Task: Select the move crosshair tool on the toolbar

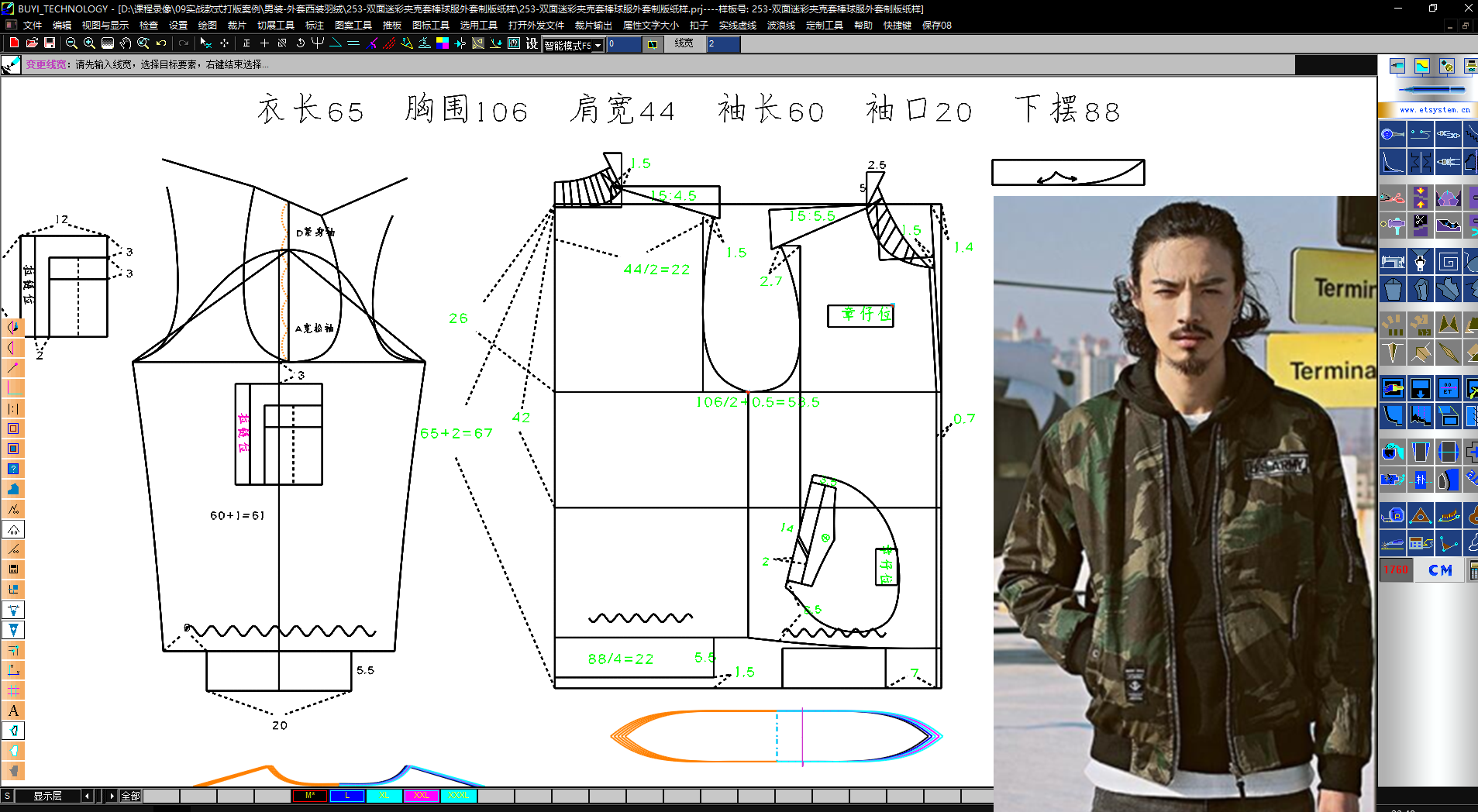Action: tap(225, 44)
